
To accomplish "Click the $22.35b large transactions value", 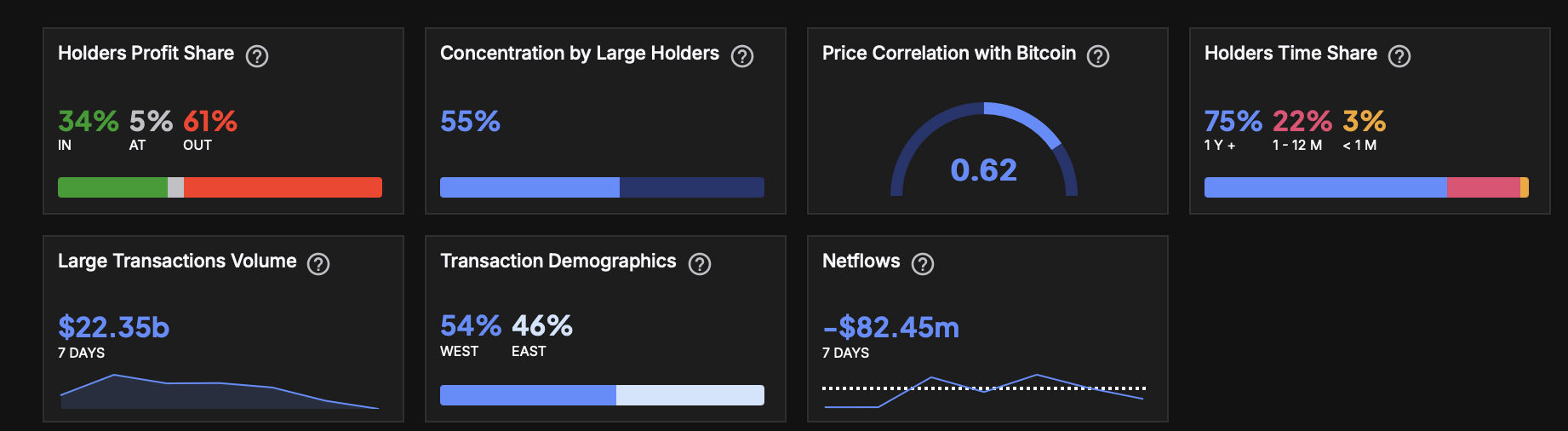I will point(114,327).
